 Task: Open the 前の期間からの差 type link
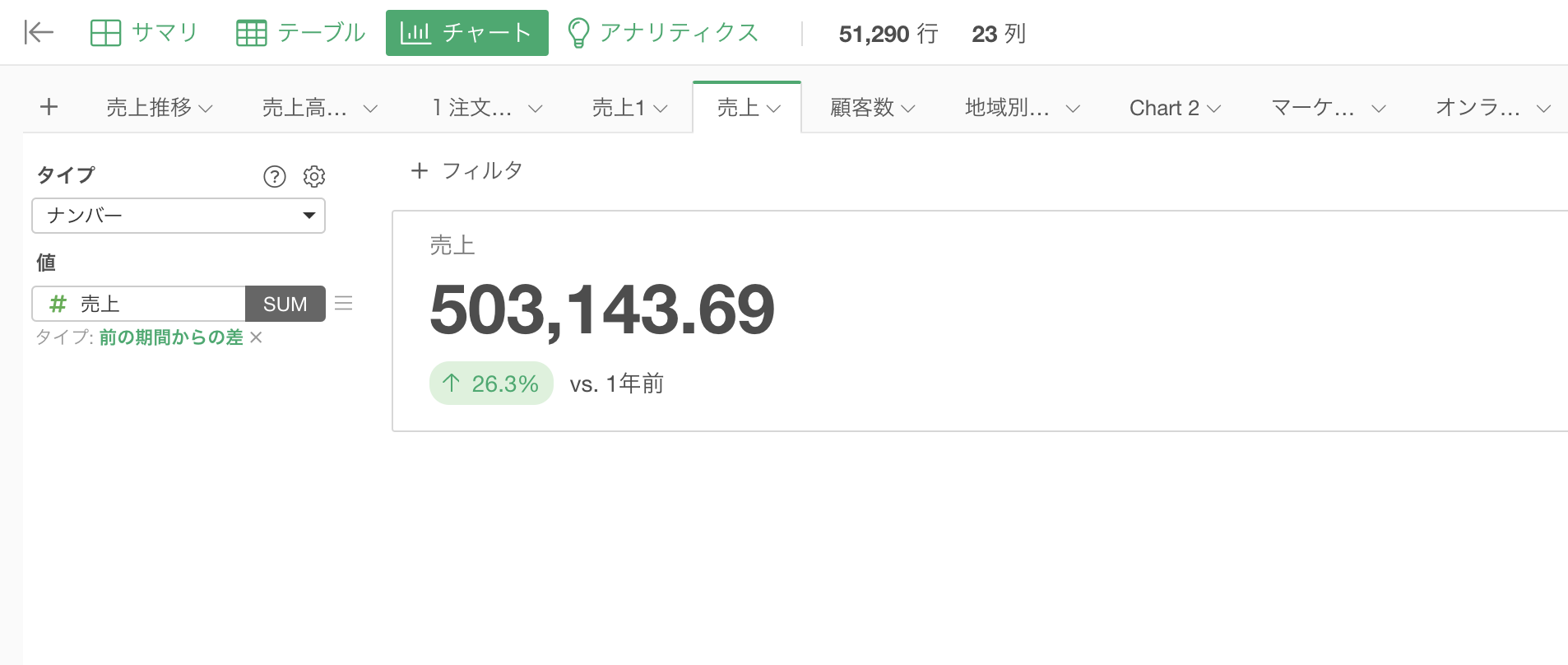(x=171, y=337)
